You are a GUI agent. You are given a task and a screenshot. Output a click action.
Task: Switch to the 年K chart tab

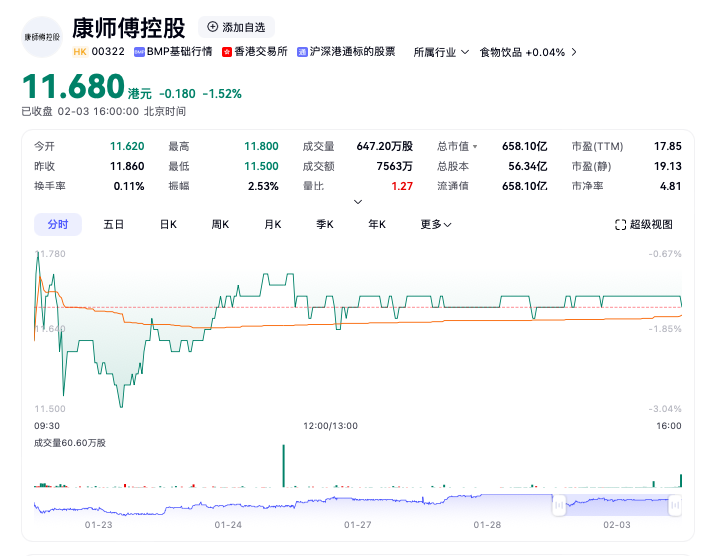coord(377,225)
